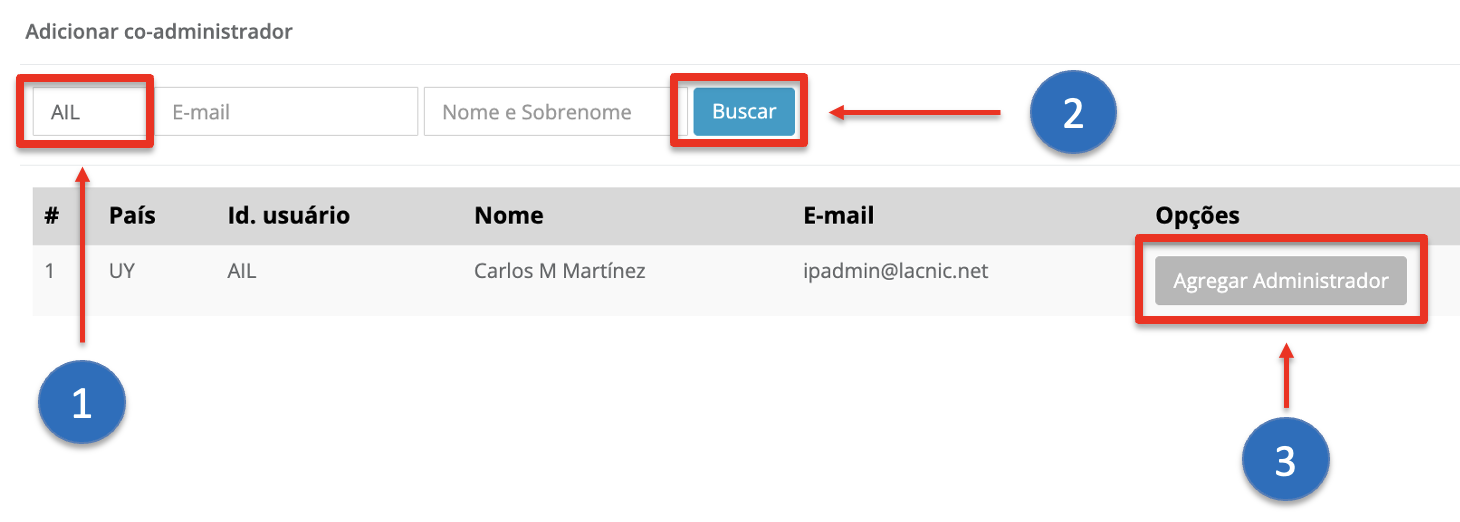The width and height of the screenshot is (1460, 522).
Task: Click the Id. usuário column header
Action: pyautogui.click(x=288, y=216)
